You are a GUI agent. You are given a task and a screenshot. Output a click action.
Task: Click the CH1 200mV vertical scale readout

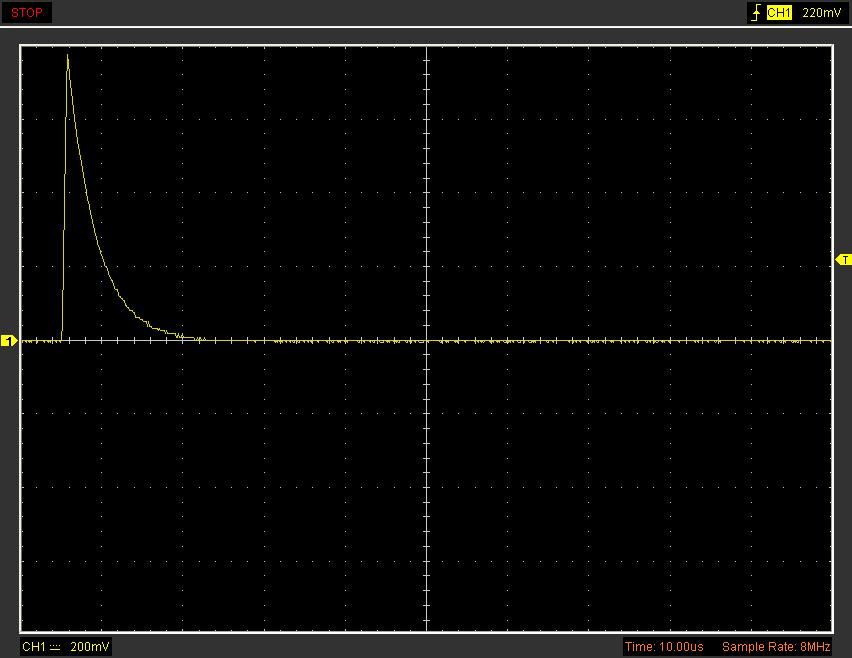pos(66,647)
